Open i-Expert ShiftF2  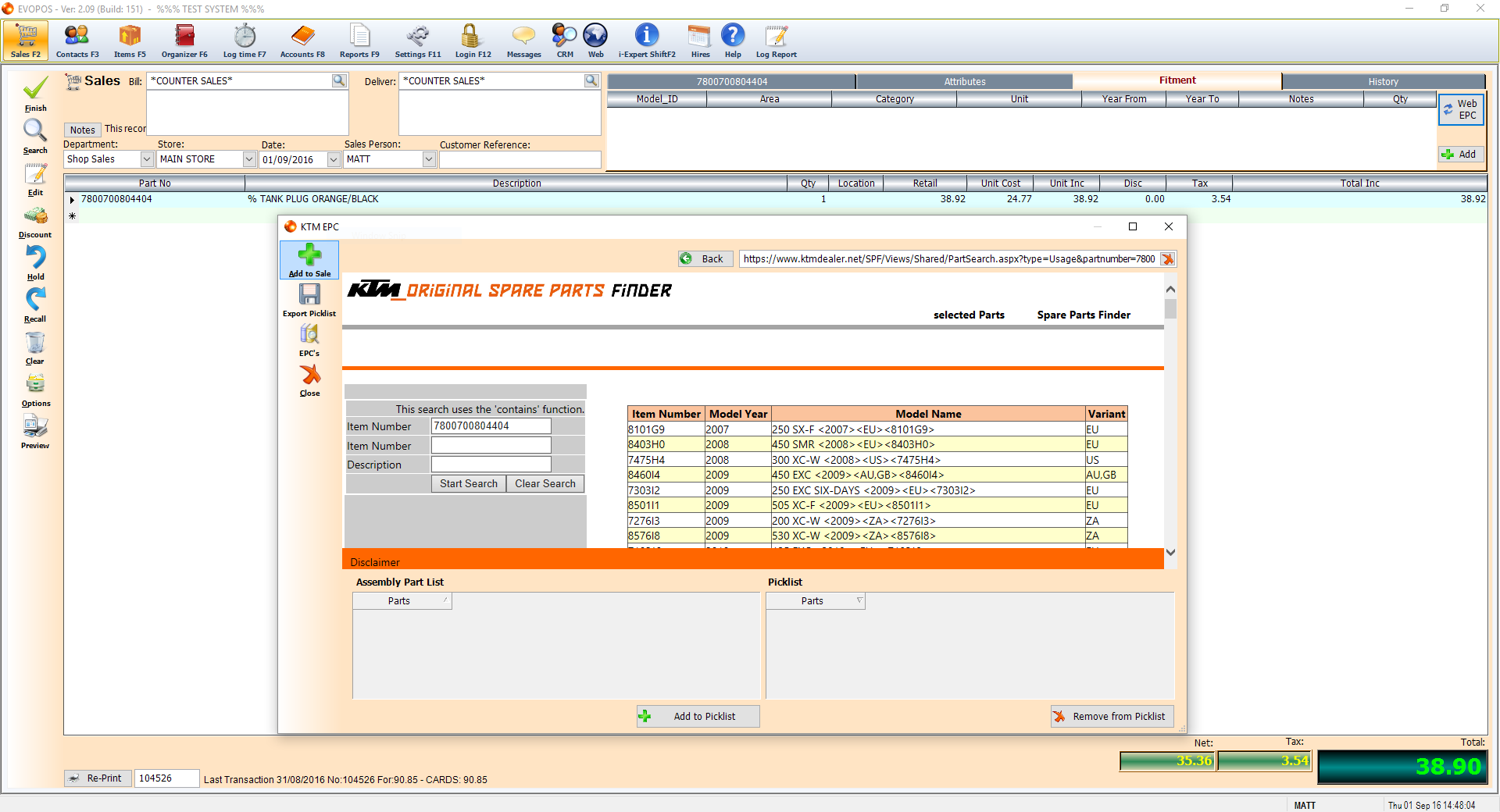pos(647,41)
